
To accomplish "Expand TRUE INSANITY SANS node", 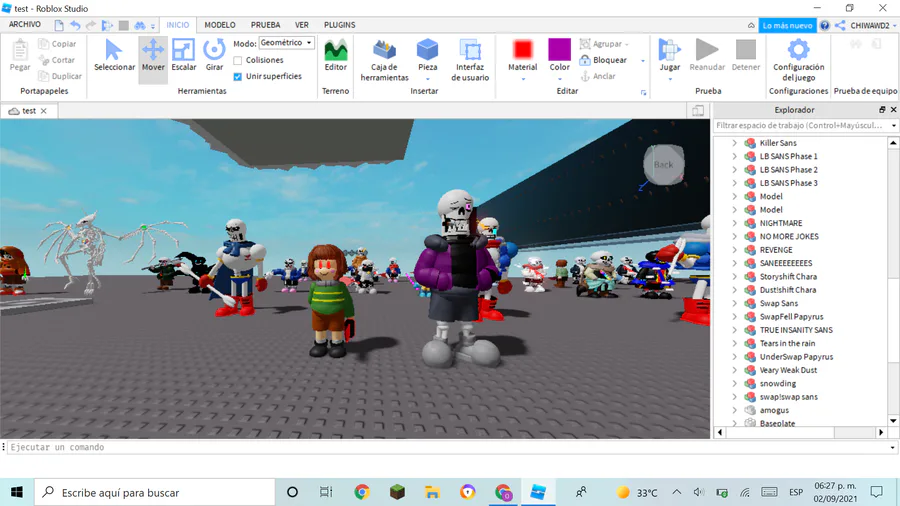I will point(735,330).
